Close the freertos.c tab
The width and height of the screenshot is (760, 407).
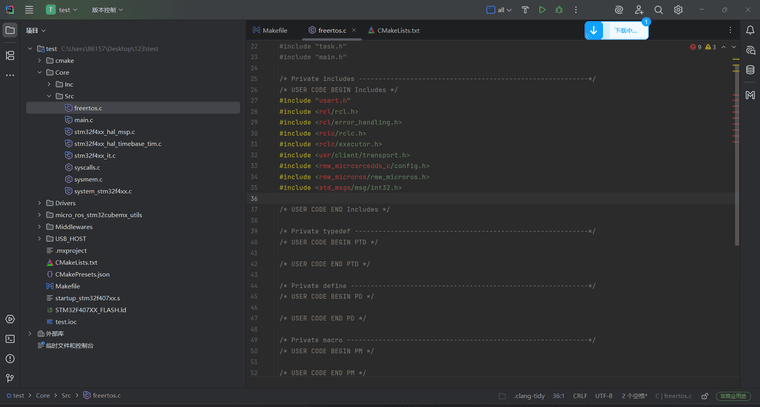point(354,30)
